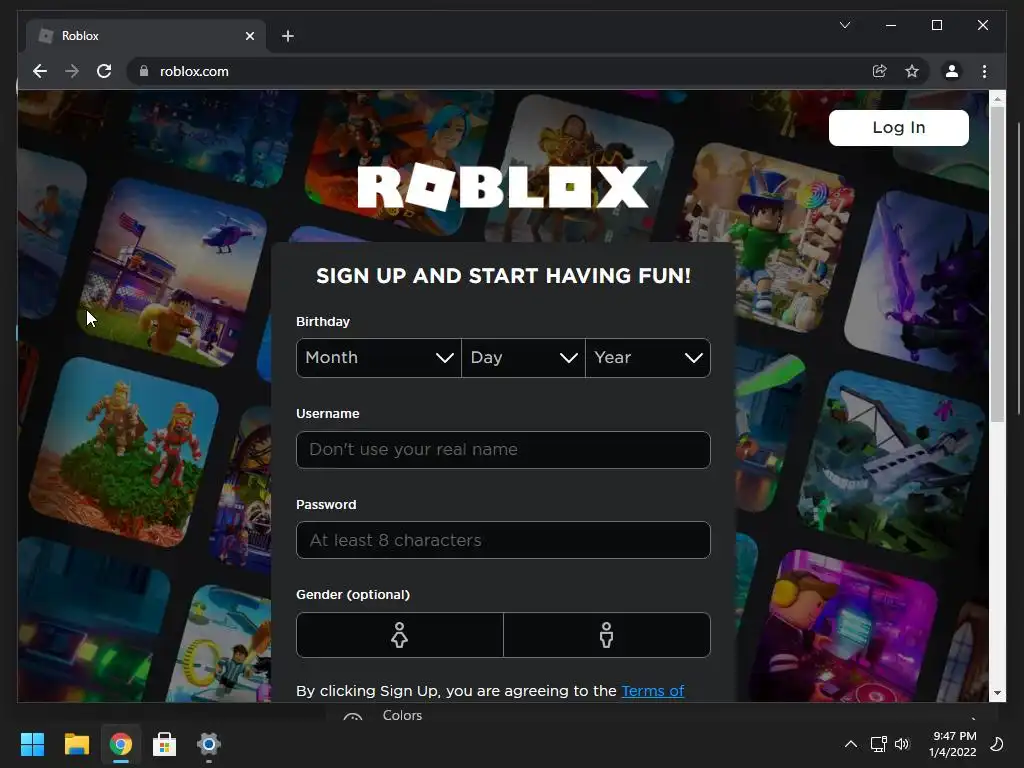Select the female gender icon
Image resolution: width=1024 pixels, height=768 pixels.
pos(400,635)
